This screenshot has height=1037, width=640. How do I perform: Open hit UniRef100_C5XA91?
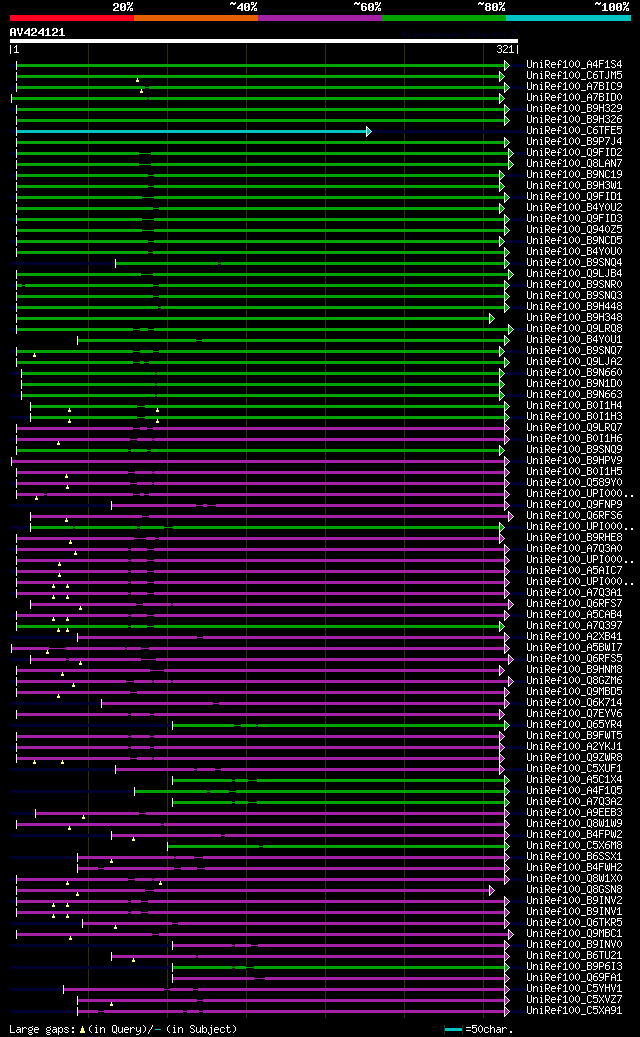click(x=574, y=1011)
